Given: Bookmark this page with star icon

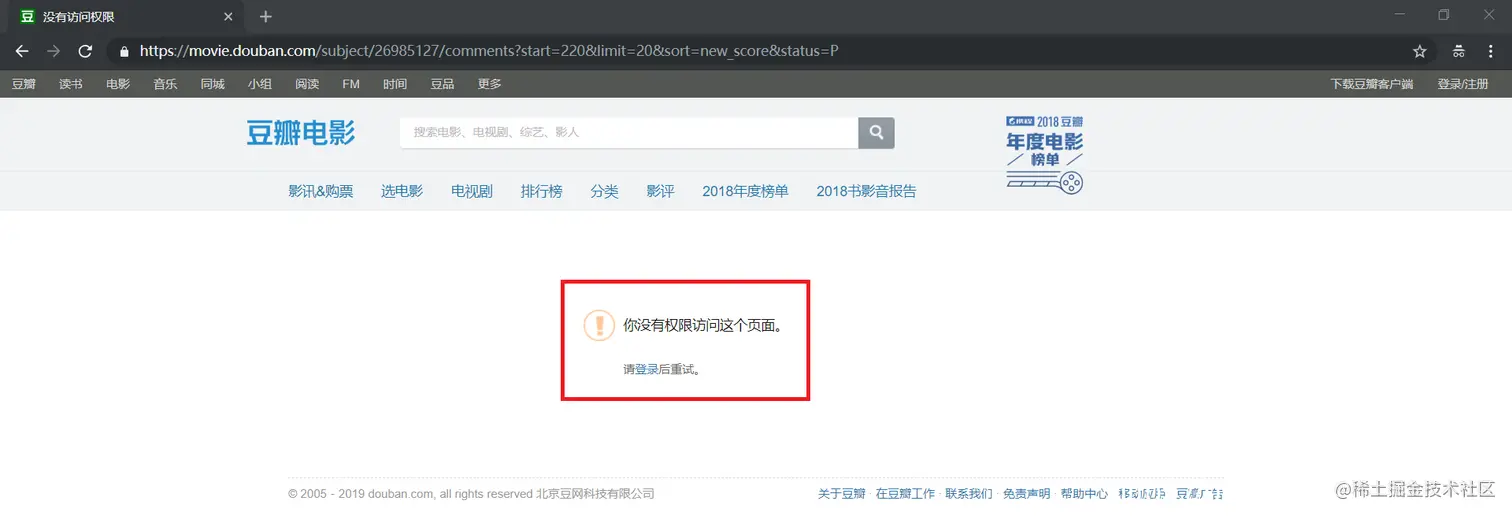Looking at the screenshot, I should pyautogui.click(x=1419, y=51).
